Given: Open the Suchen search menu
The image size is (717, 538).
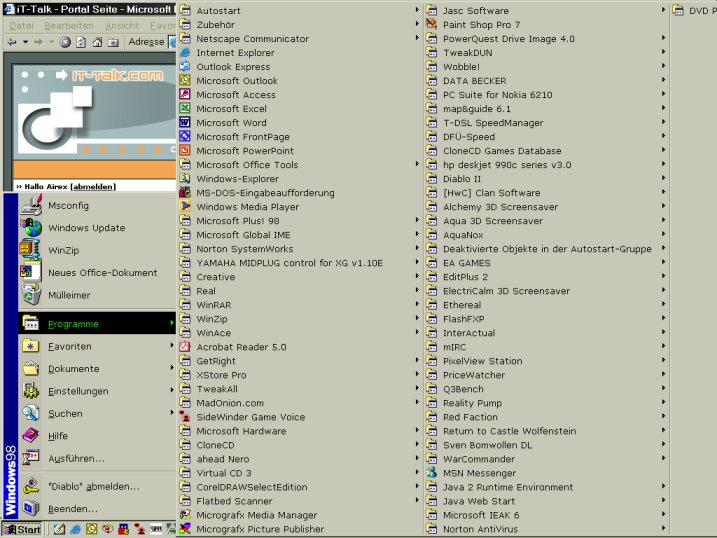Looking at the screenshot, I should pyautogui.click(x=97, y=413).
